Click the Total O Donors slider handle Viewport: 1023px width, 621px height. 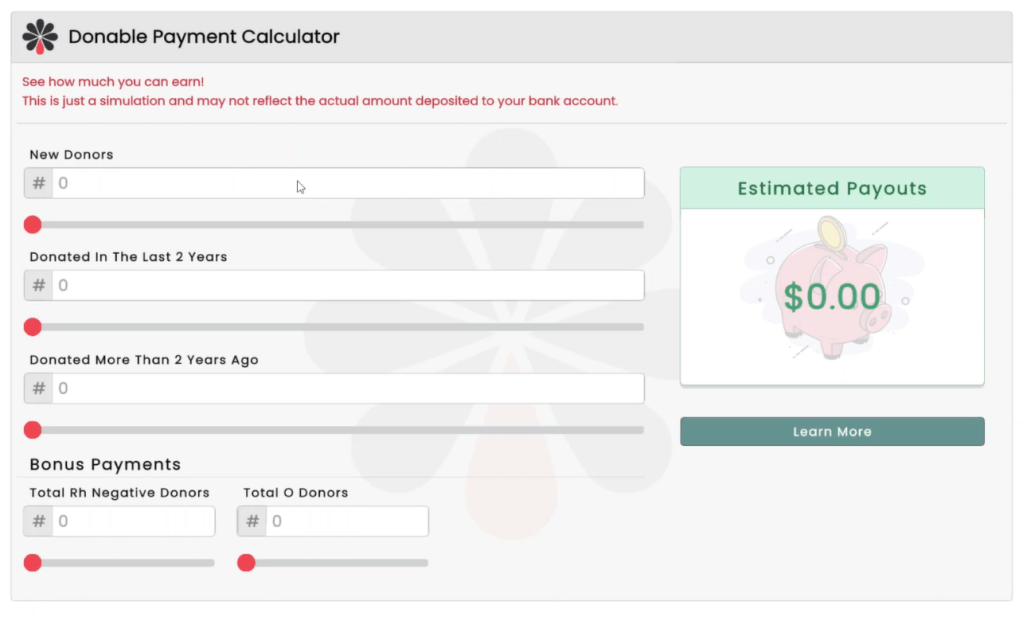[247, 563]
